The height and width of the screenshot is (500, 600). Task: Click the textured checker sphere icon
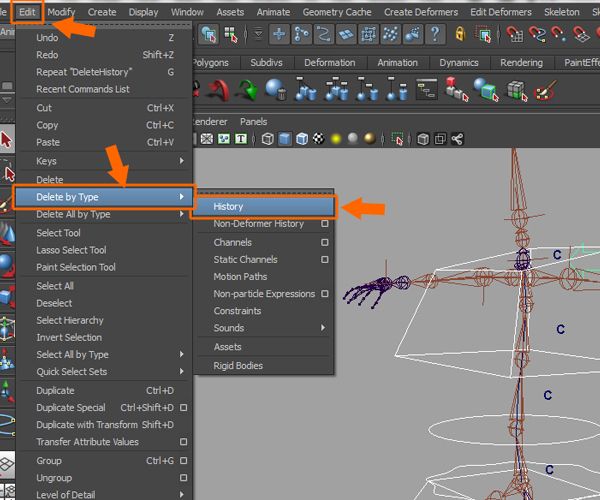pyautogui.click(x=318, y=138)
